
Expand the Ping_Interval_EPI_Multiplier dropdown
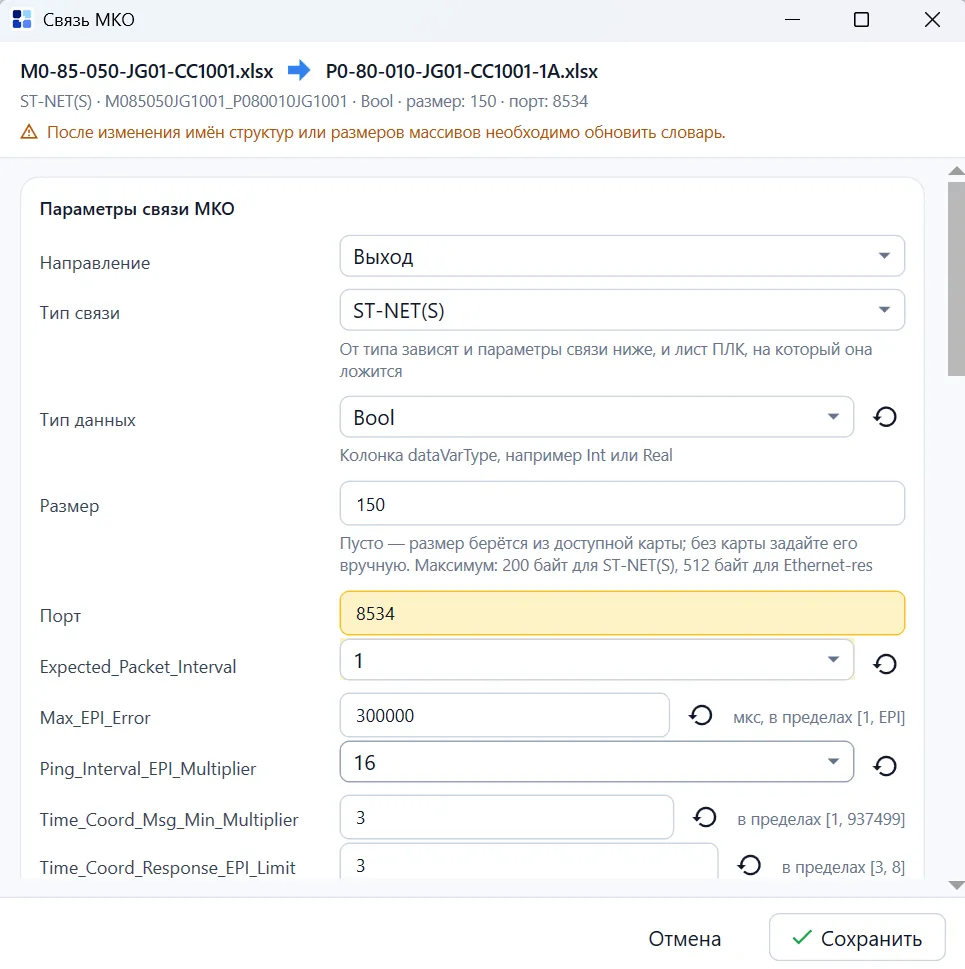point(597,762)
